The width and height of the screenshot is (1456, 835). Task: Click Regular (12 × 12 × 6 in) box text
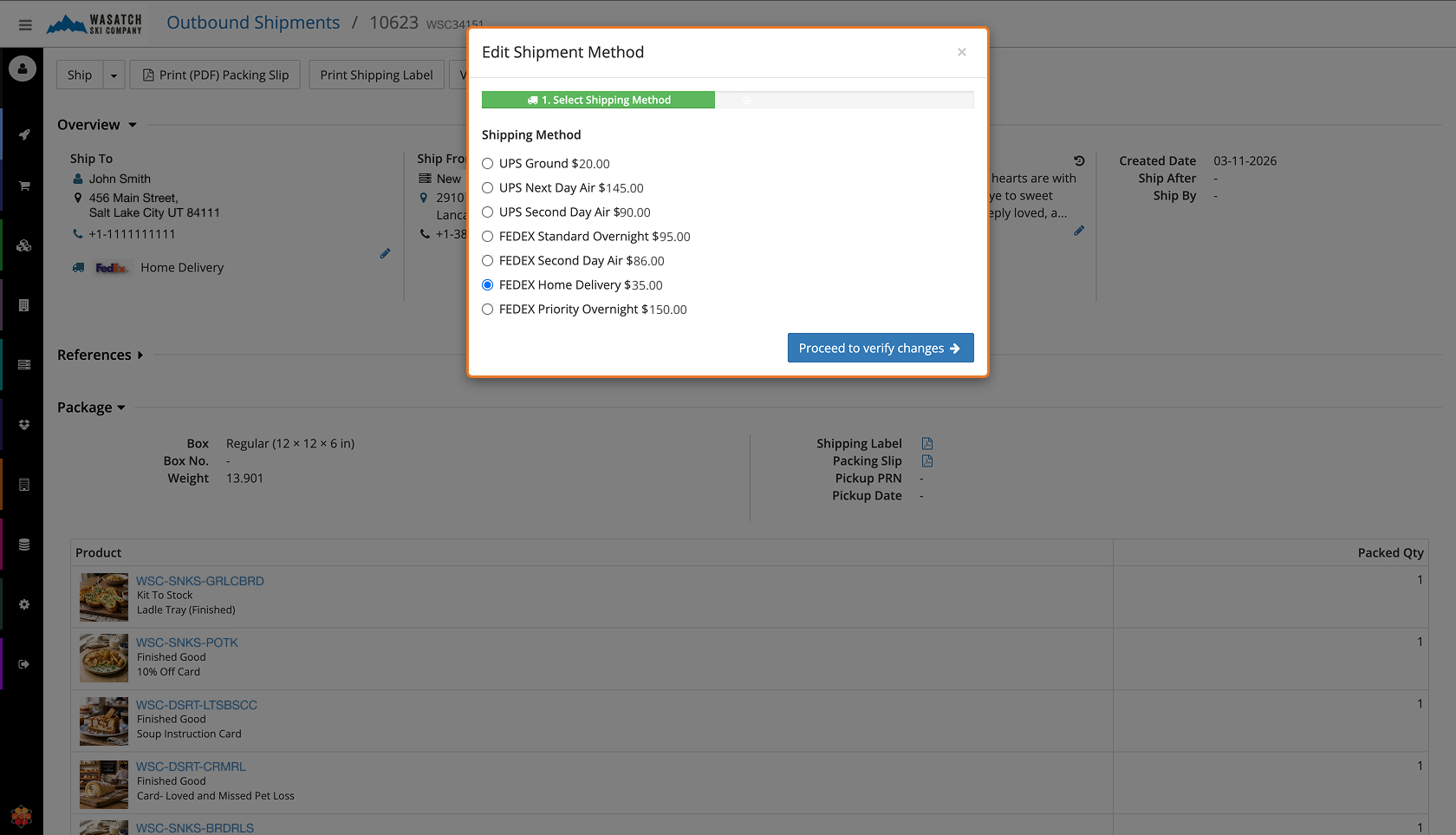click(x=290, y=444)
